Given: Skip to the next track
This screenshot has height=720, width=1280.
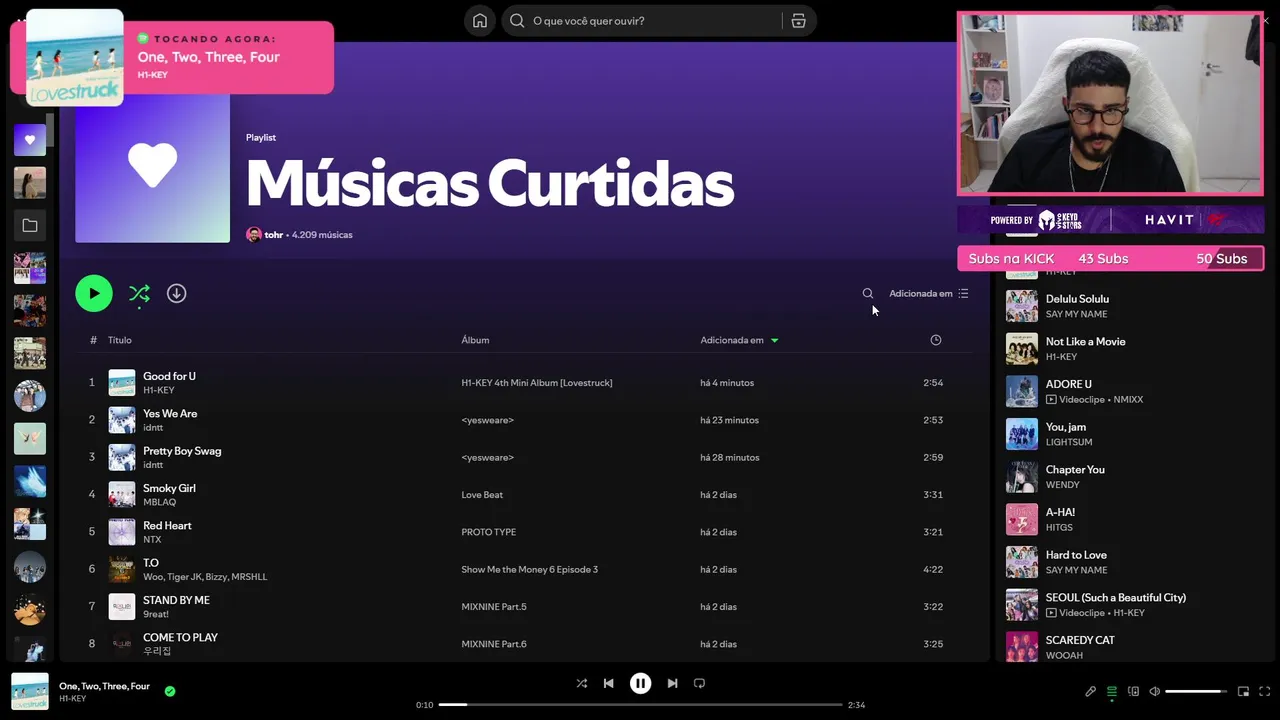Looking at the screenshot, I should [672, 683].
